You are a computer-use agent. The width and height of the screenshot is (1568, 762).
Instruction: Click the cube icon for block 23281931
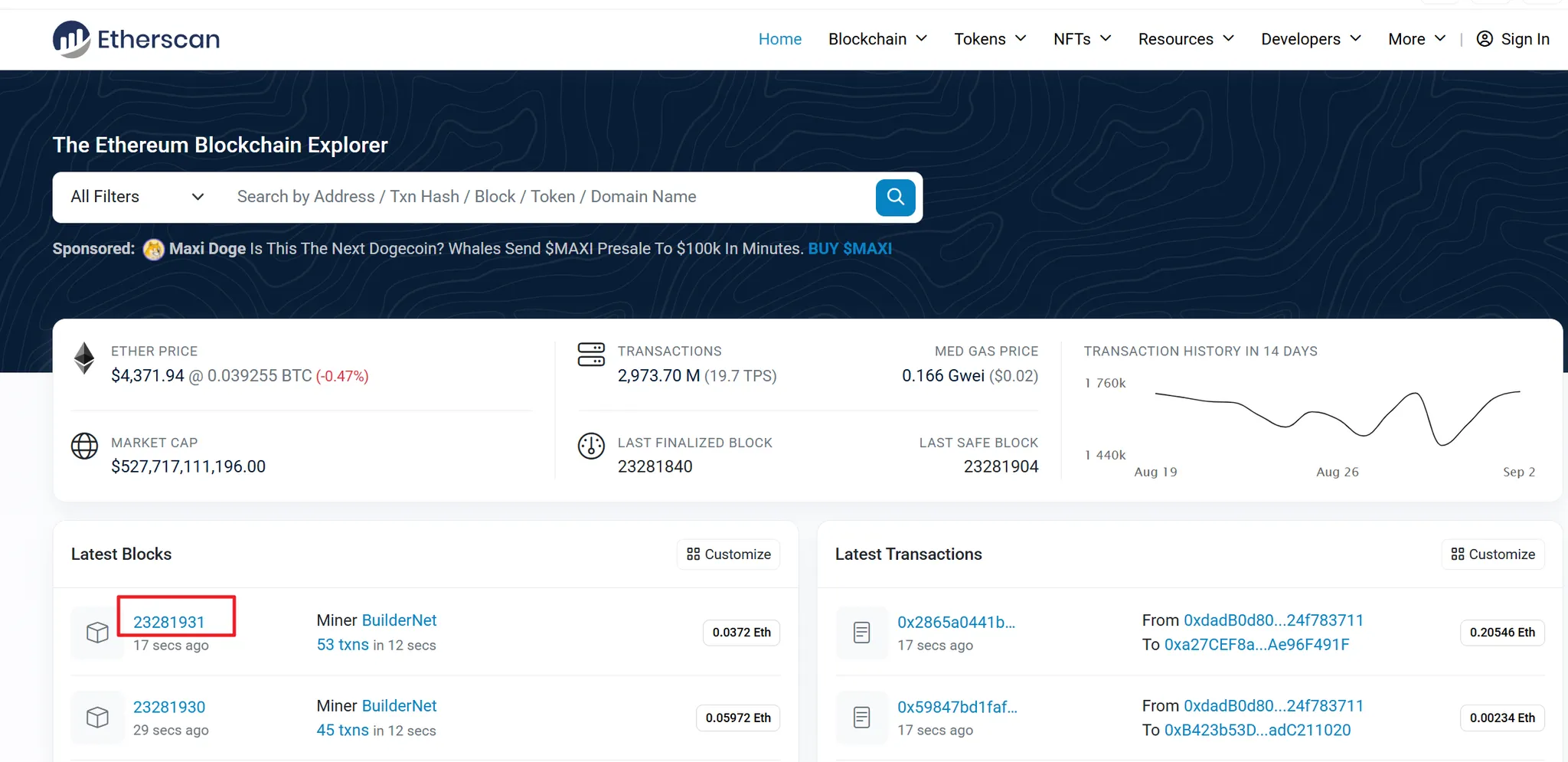point(97,633)
